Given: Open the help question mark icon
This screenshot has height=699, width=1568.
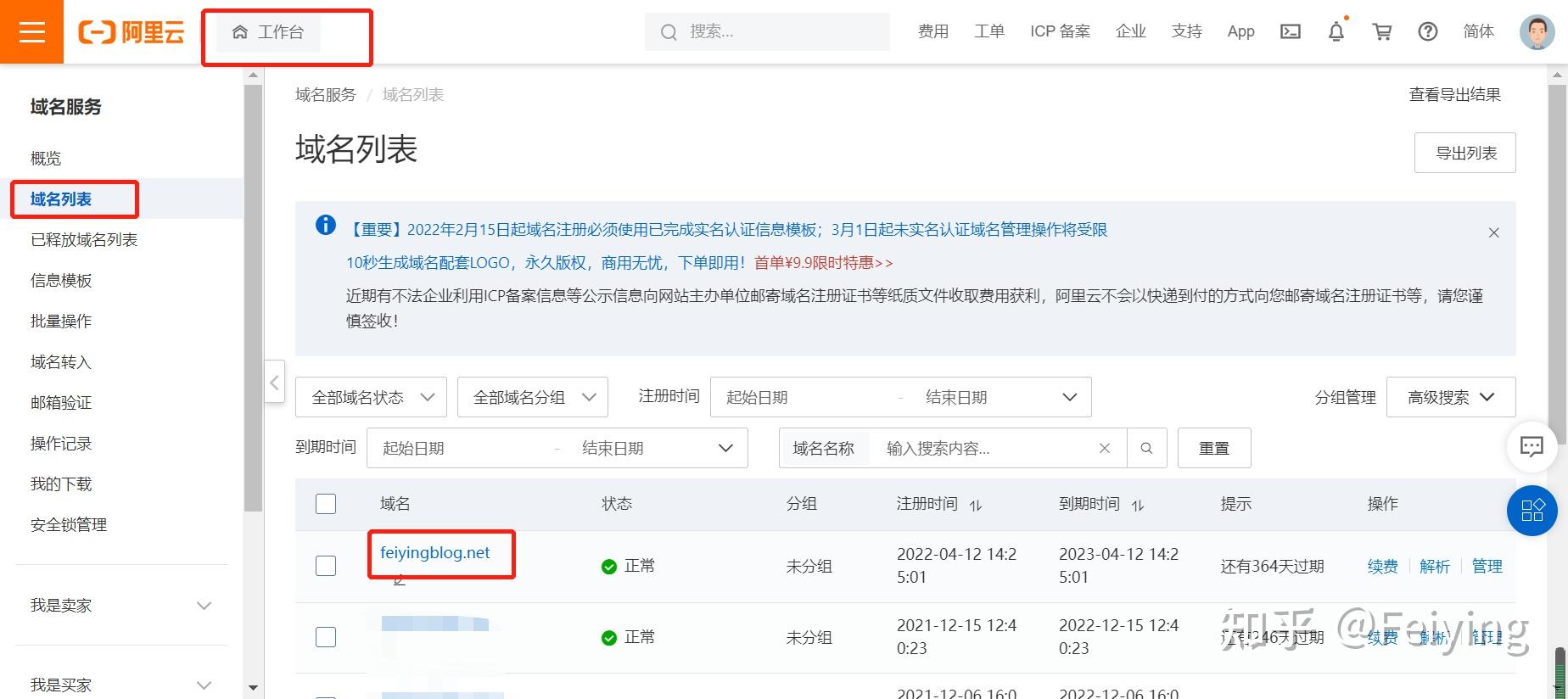Looking at the screenshot, I should pyautogui.click(x=1428, y=32).
